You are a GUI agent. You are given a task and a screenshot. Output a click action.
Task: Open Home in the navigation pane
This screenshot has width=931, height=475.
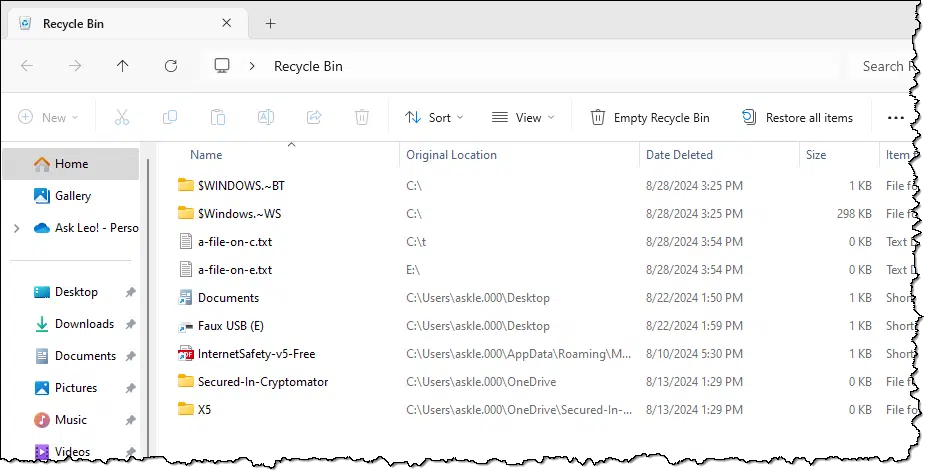(71, 164)
